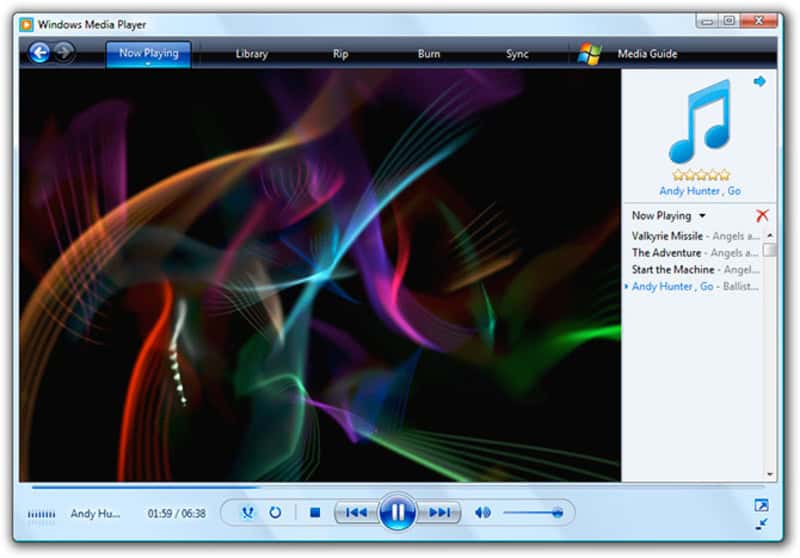Mute the speaker volume
The image size is (800, 558).
pos(483,513)
